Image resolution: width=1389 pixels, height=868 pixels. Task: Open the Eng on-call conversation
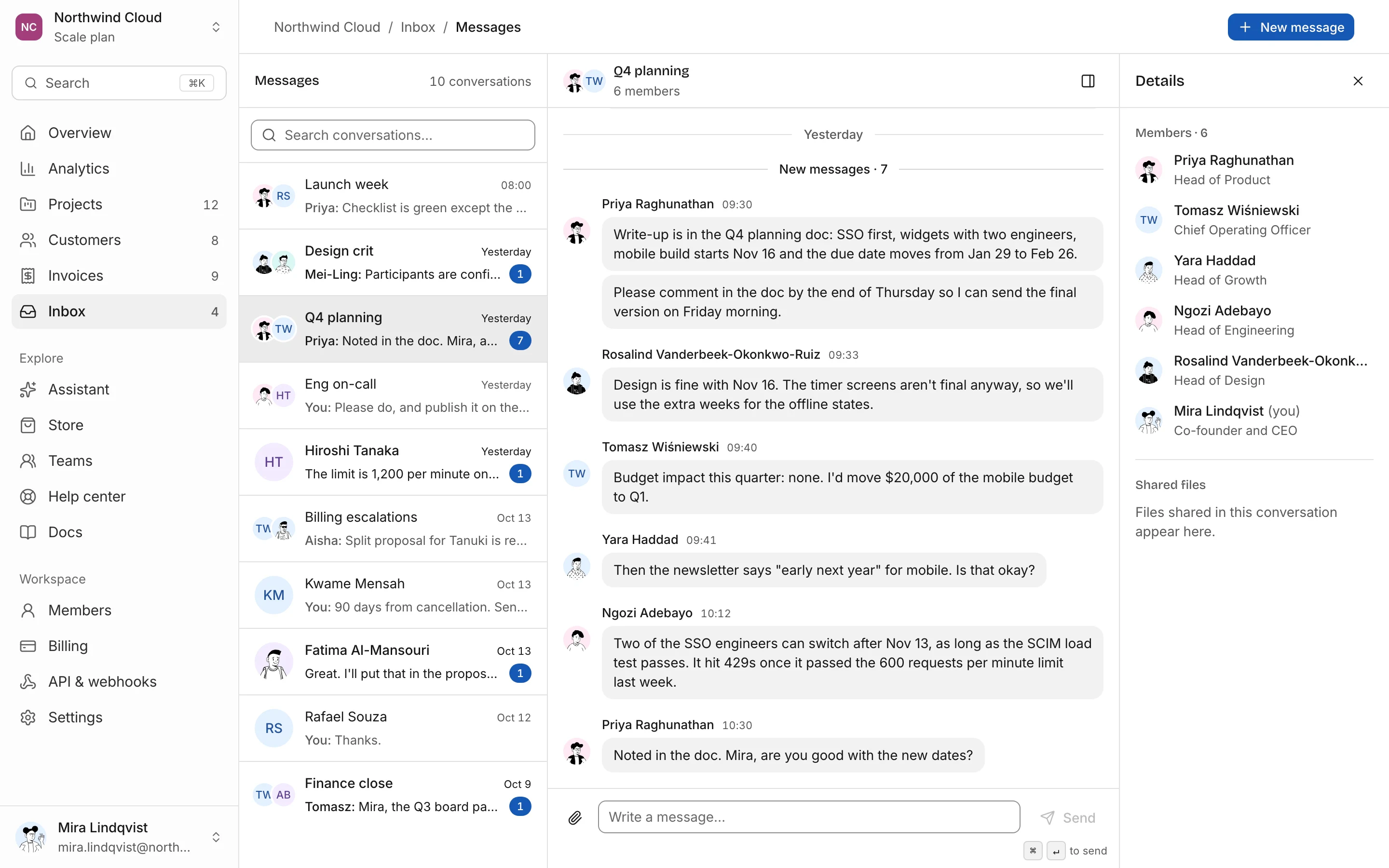coord(393,395)
